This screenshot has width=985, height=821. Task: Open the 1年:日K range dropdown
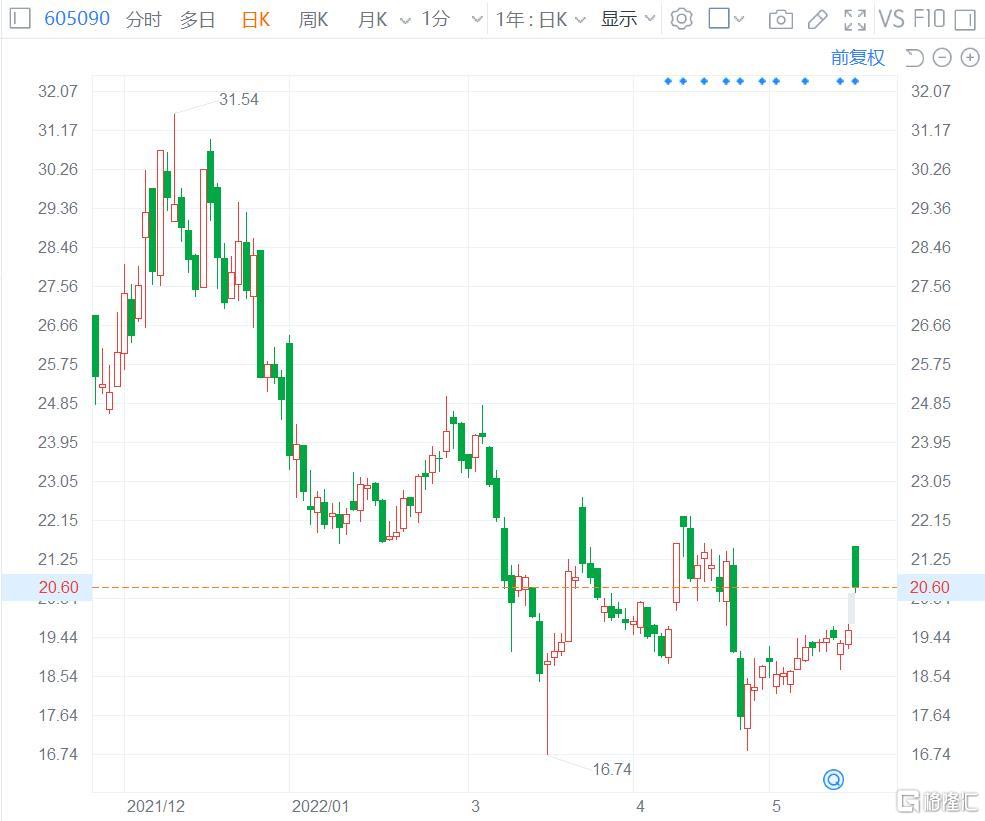click(x=541, y=19)
